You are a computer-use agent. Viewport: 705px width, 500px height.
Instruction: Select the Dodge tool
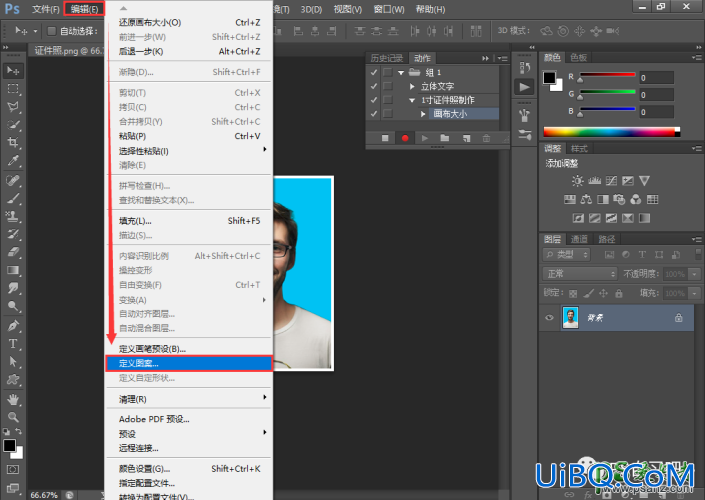click(x=13, y=306)
